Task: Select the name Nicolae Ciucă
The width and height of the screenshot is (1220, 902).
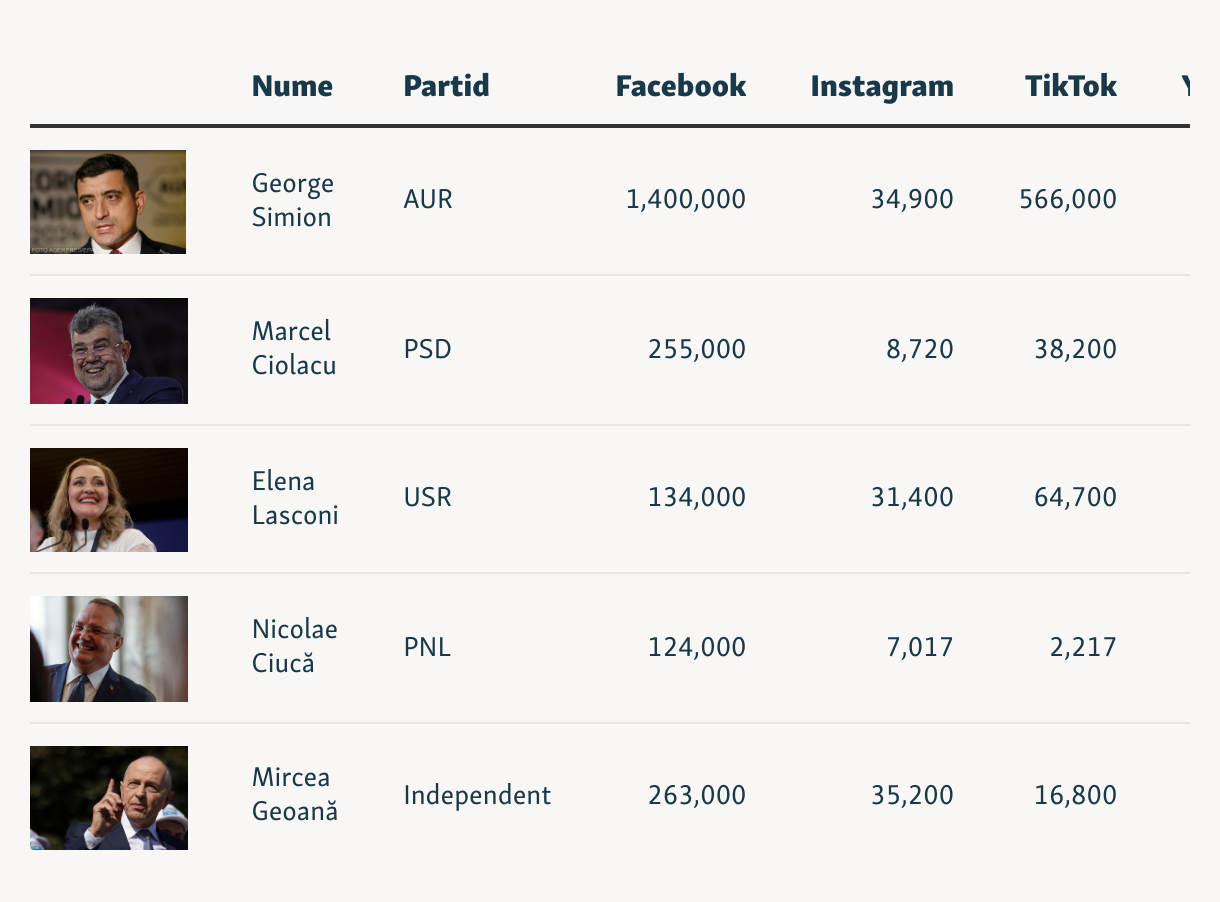Action: 295,646
